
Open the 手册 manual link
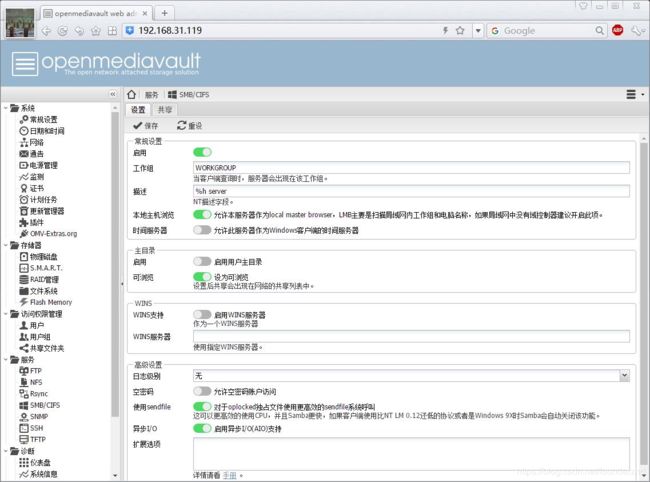pos(230,475)
